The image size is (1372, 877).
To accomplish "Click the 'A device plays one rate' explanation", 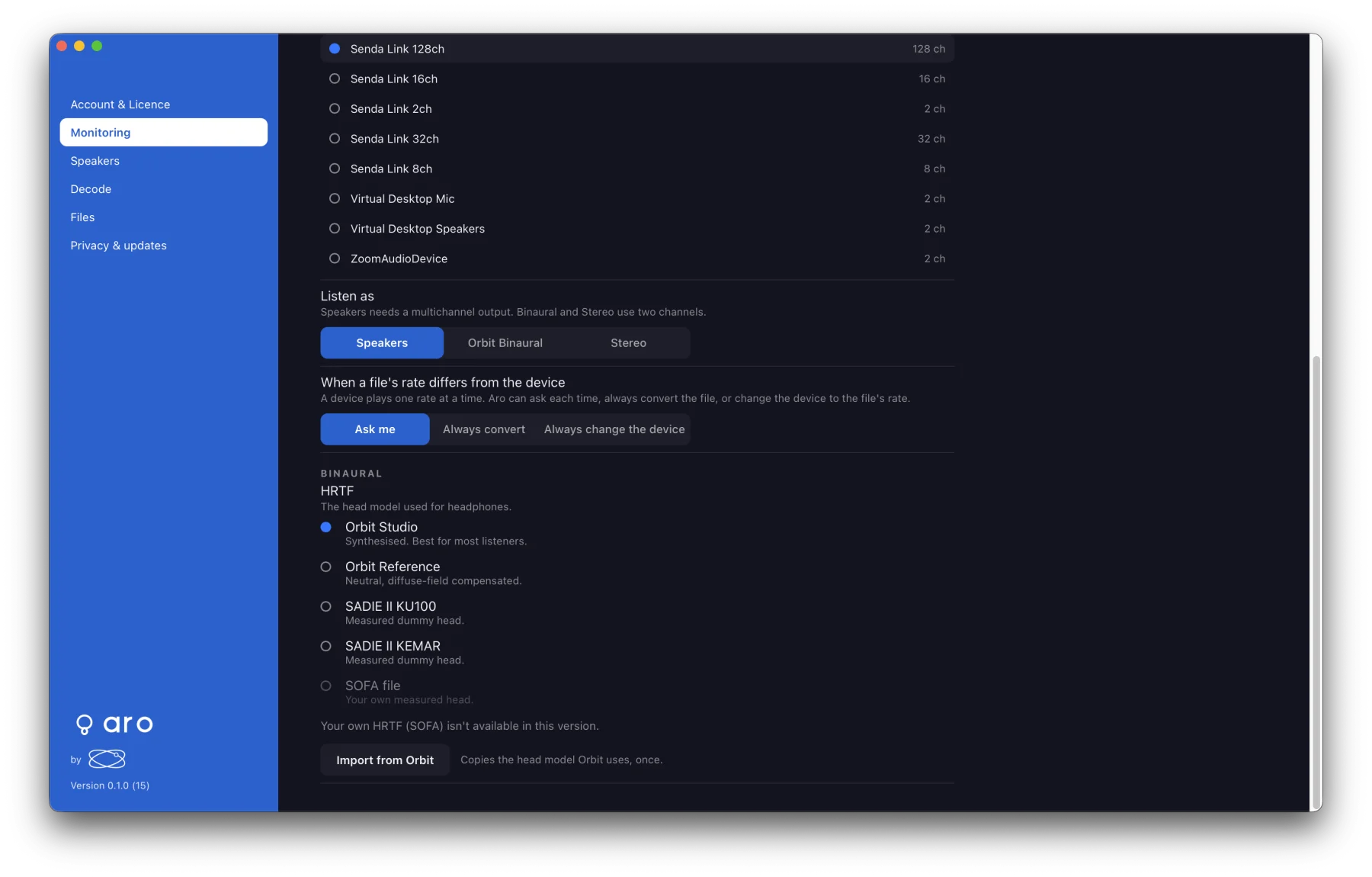I will (x=616, y=398).
